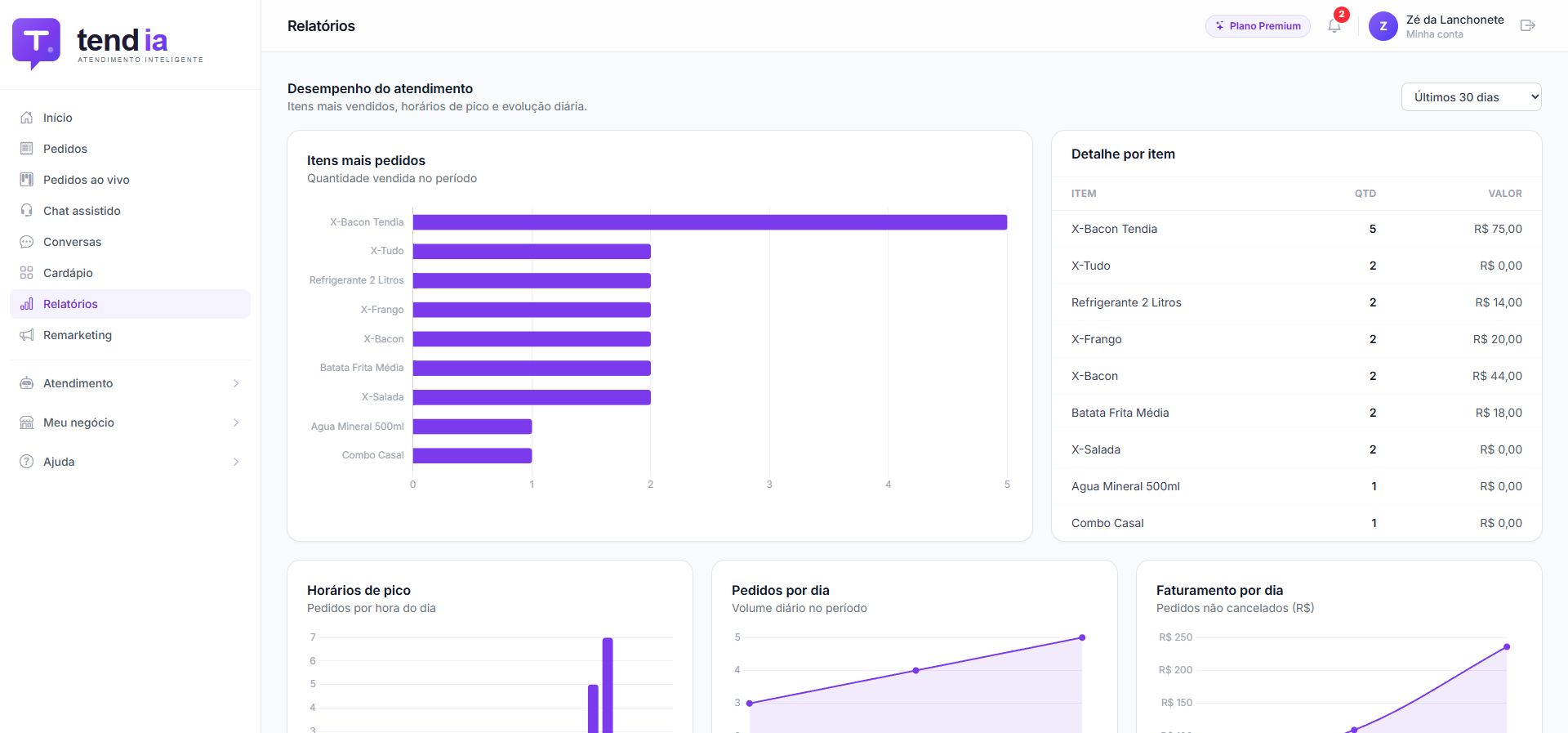Click the R$ 20,00 value cell
Viewport: 1568px width, 733px height.
click(1498, 339)
